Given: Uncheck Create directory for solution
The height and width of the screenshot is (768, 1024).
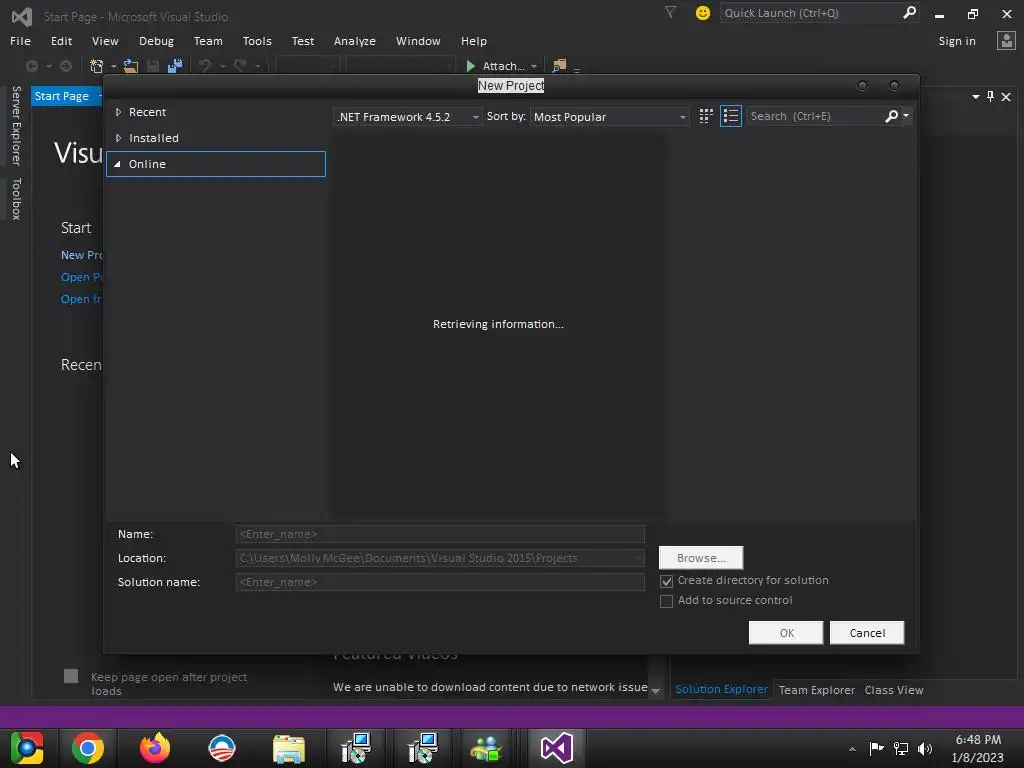Looking at the screenshot, I should pos(666,581).
